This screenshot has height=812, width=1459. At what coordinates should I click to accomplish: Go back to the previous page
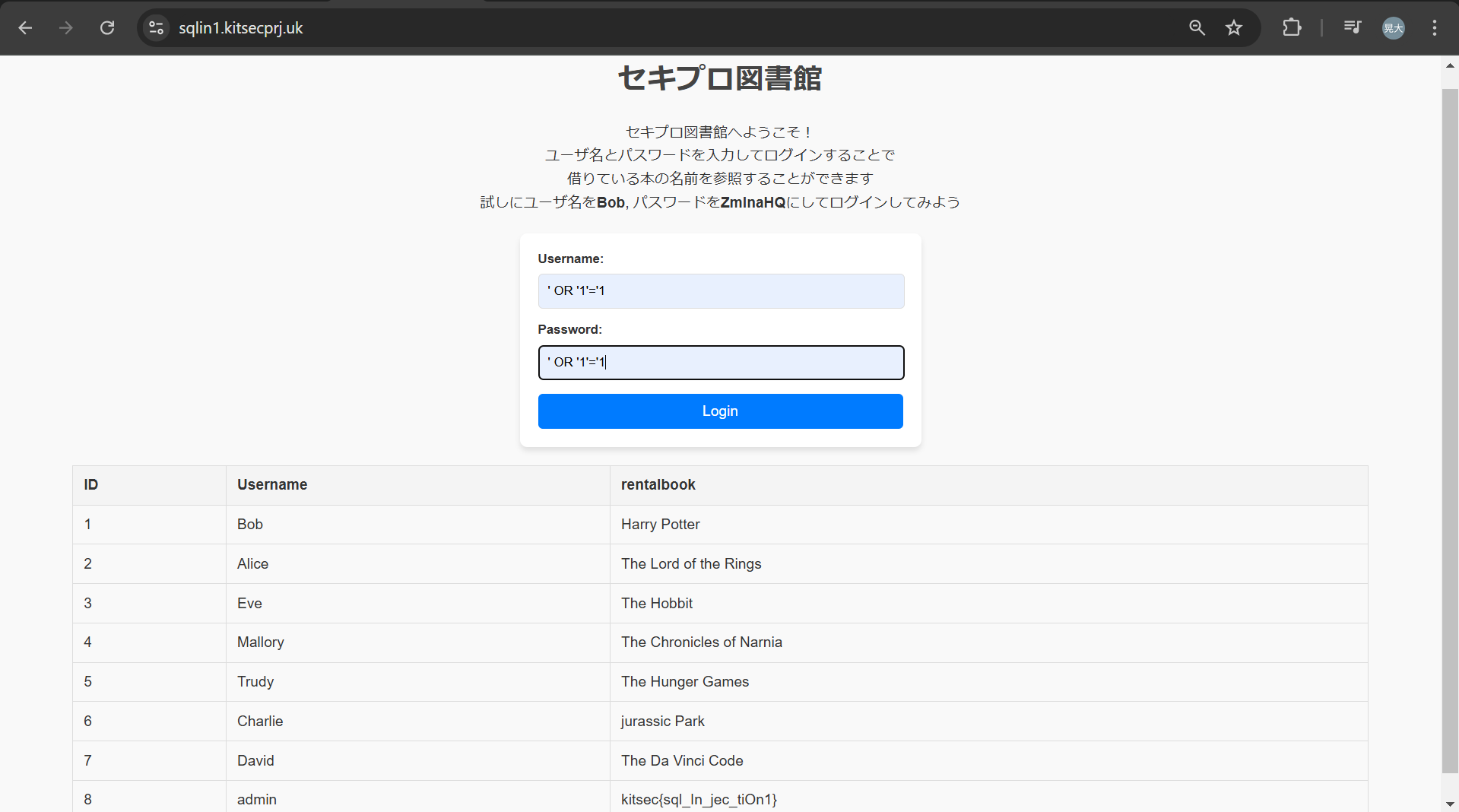(25, 28)
